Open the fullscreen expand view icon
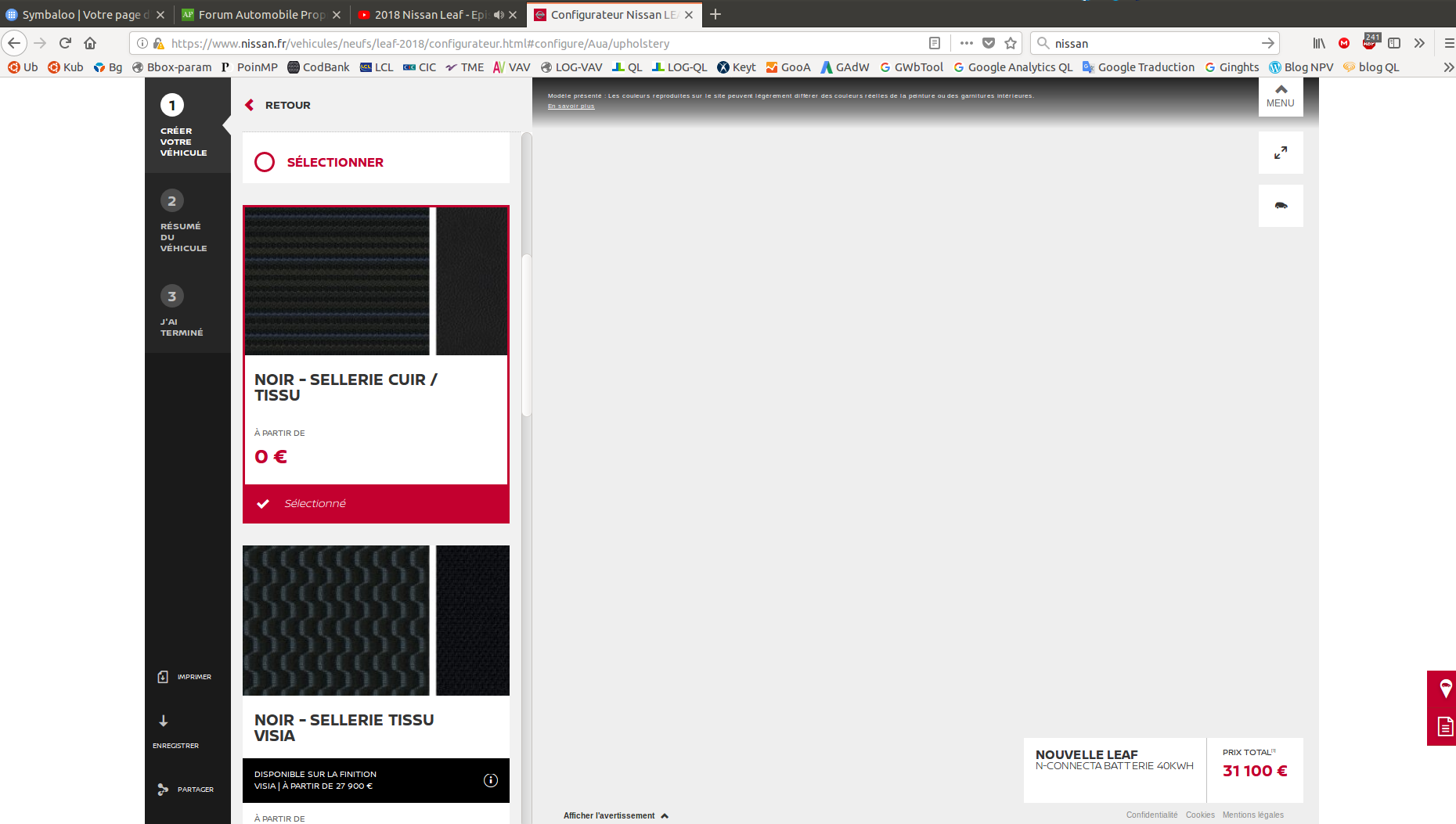Viewport: 1456px width, 824px height. click(1281, 153)
